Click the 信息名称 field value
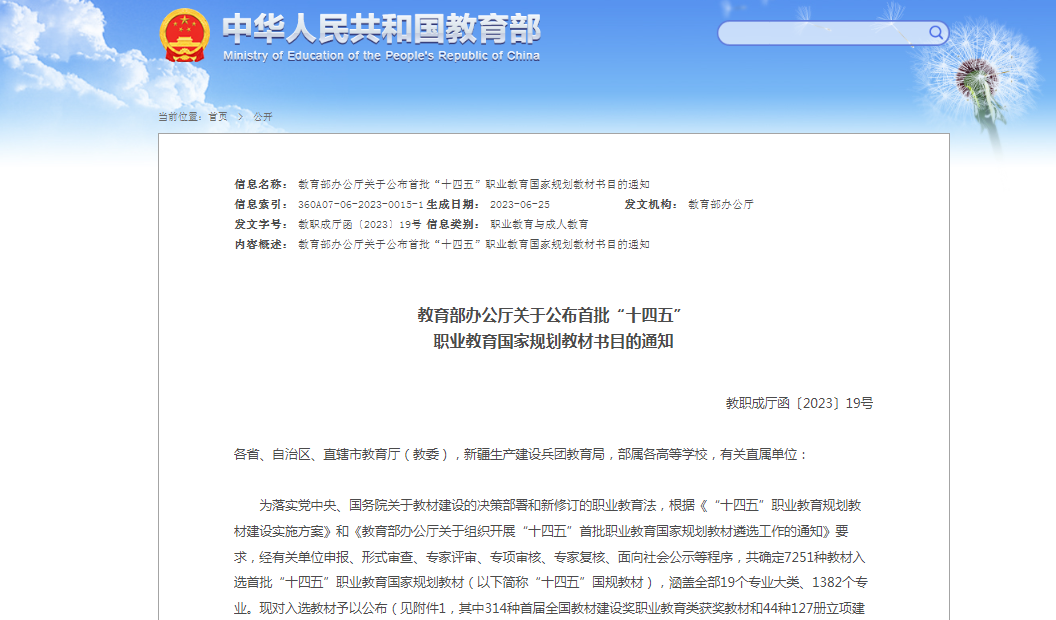 pyautogui.click(x=474, y=185)
